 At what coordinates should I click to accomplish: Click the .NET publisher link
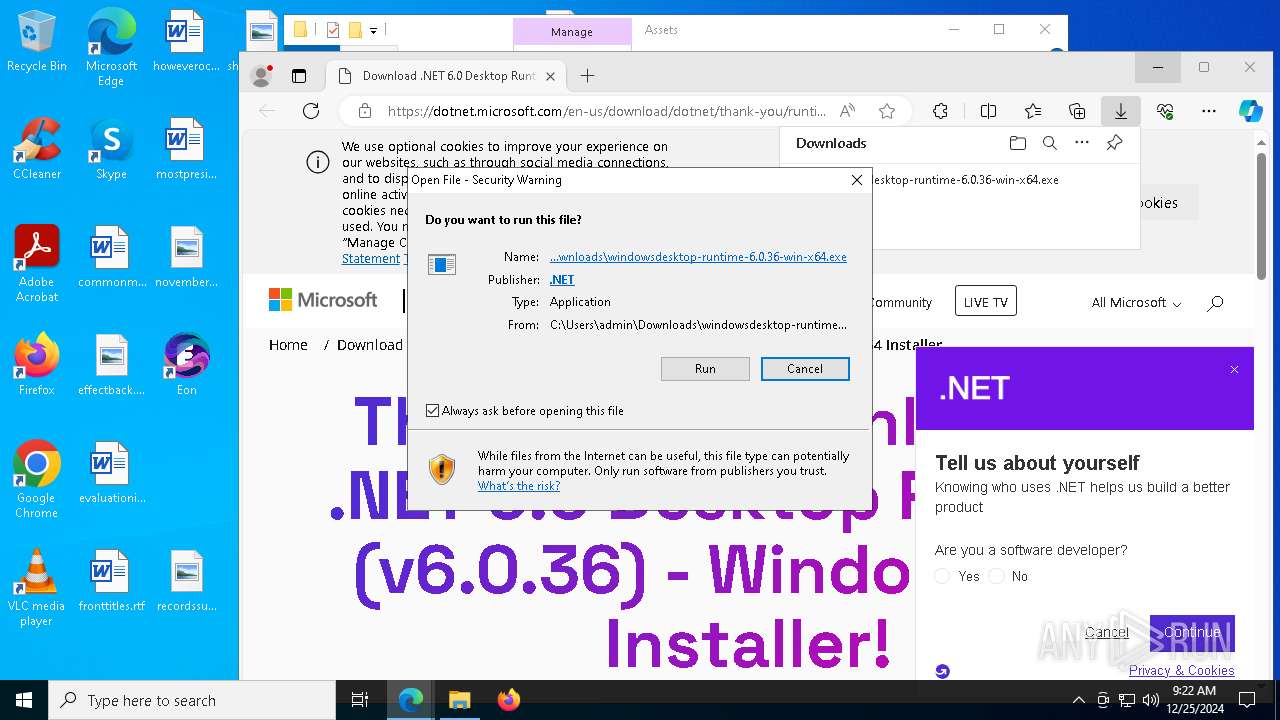tap(562, 280)
